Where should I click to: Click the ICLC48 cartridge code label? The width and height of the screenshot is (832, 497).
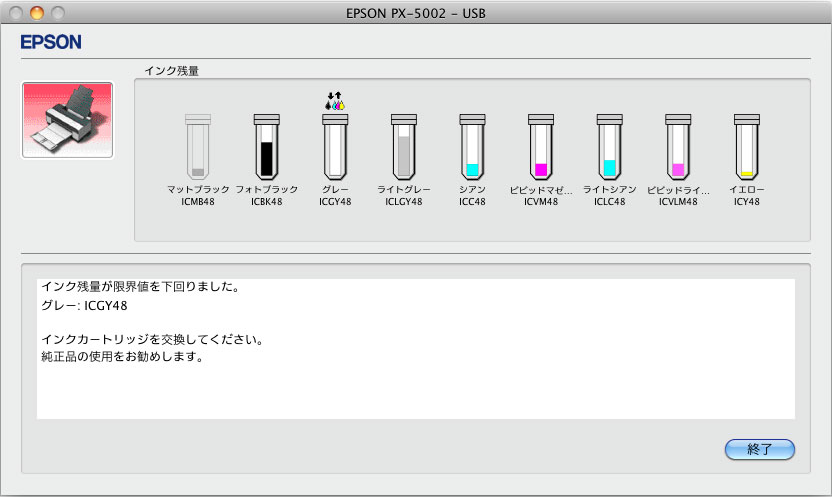coord(610,202)
